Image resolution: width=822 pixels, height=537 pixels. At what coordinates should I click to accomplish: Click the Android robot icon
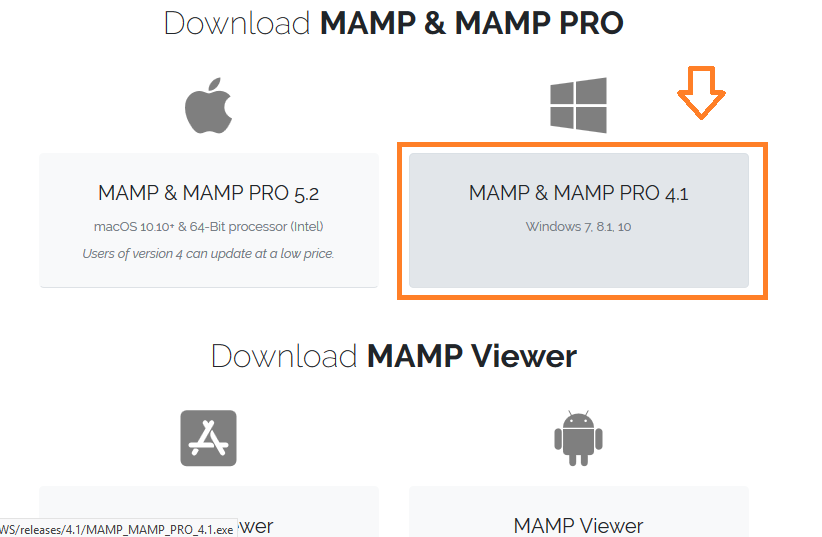tap(578, 438)
